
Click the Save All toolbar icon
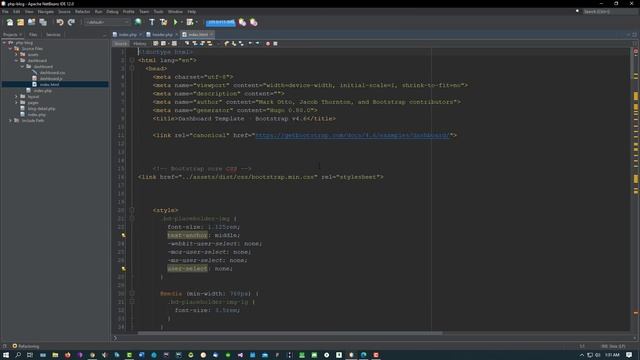click(x=43, y=22)
